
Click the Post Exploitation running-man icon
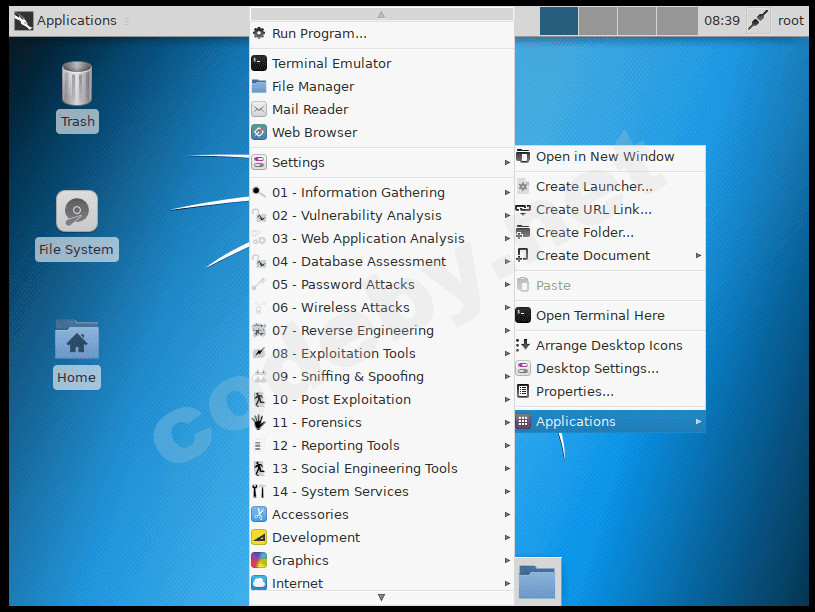click(x=259, y=399)
